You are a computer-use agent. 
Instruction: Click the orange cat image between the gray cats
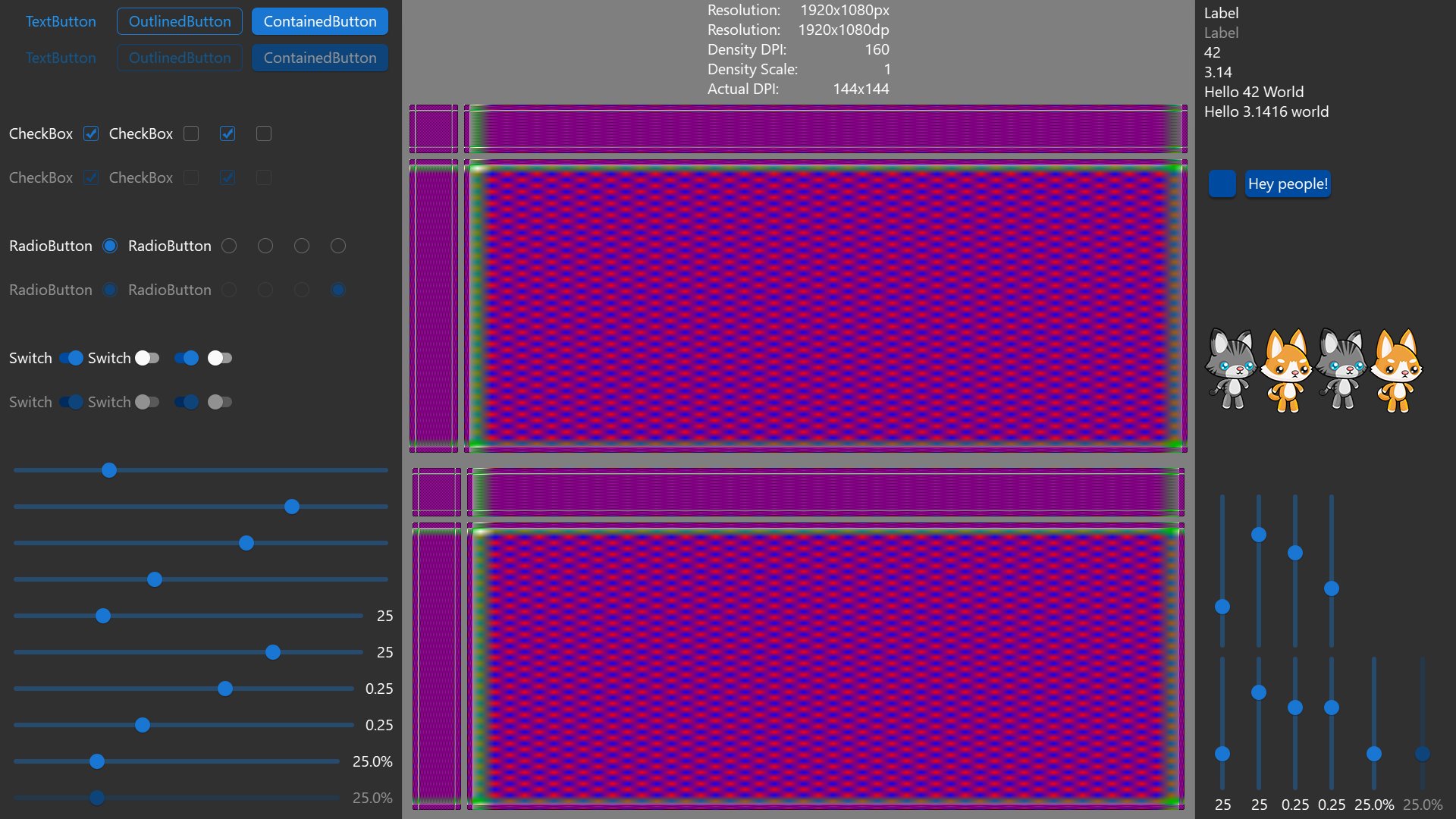coord(1286,370)
